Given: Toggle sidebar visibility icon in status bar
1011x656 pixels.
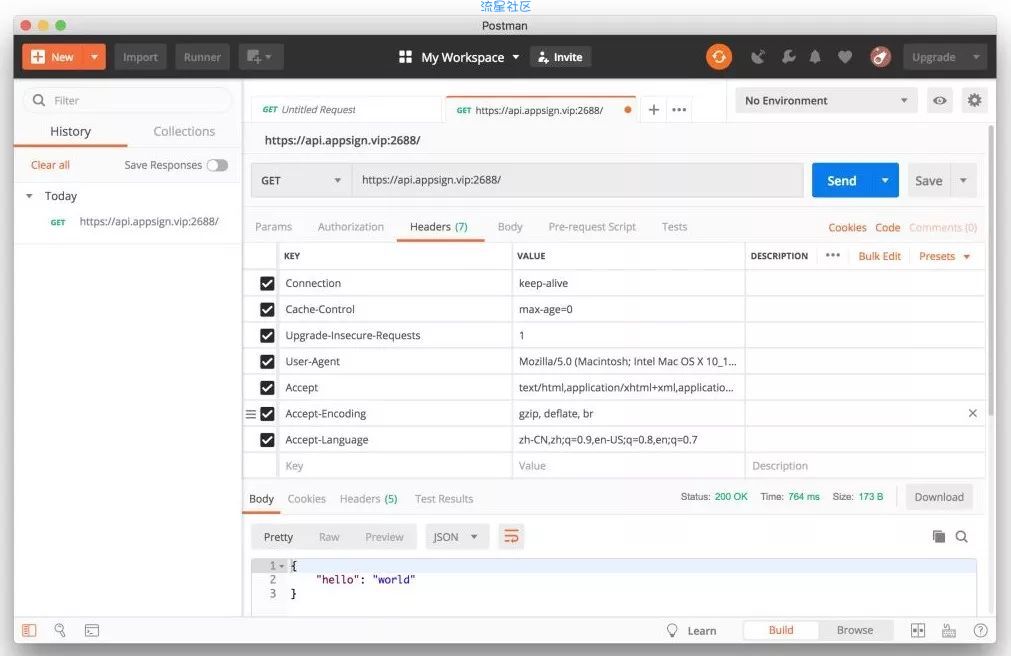Looking at the screenshot, I should click(29, 630).
